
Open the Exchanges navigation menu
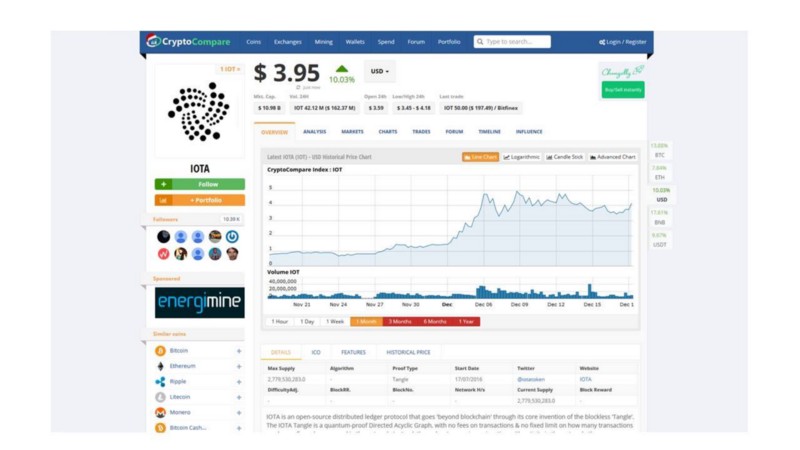(288, 42)
